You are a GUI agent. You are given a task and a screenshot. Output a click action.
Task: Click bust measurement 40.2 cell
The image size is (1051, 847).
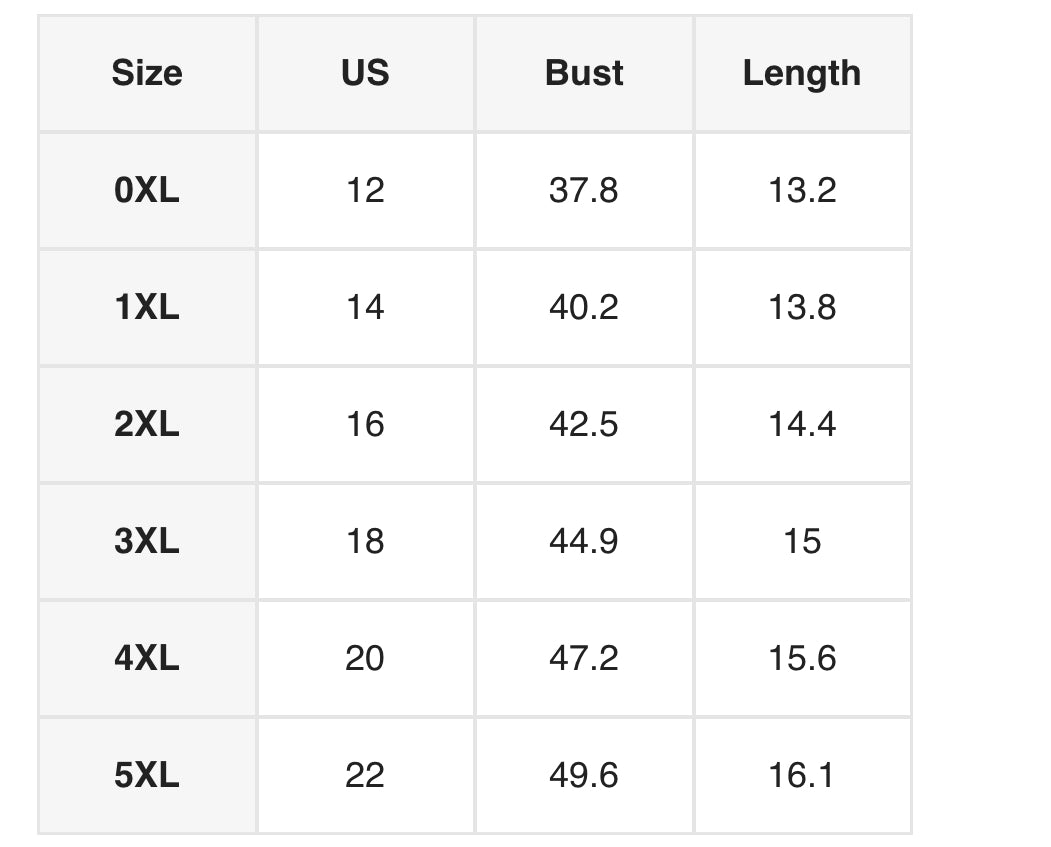[x=584, y=307]
